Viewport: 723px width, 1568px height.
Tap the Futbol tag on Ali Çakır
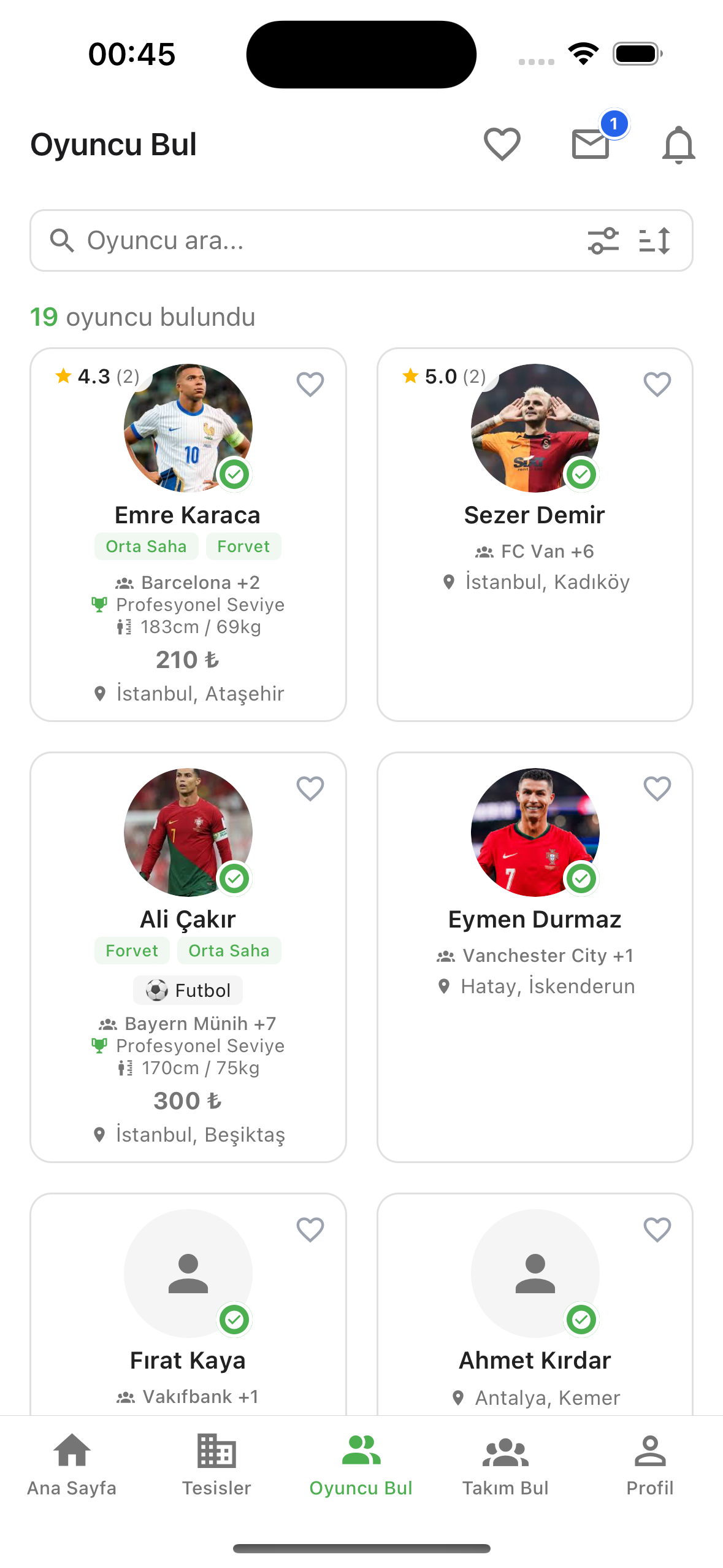[x=188, y=990]
